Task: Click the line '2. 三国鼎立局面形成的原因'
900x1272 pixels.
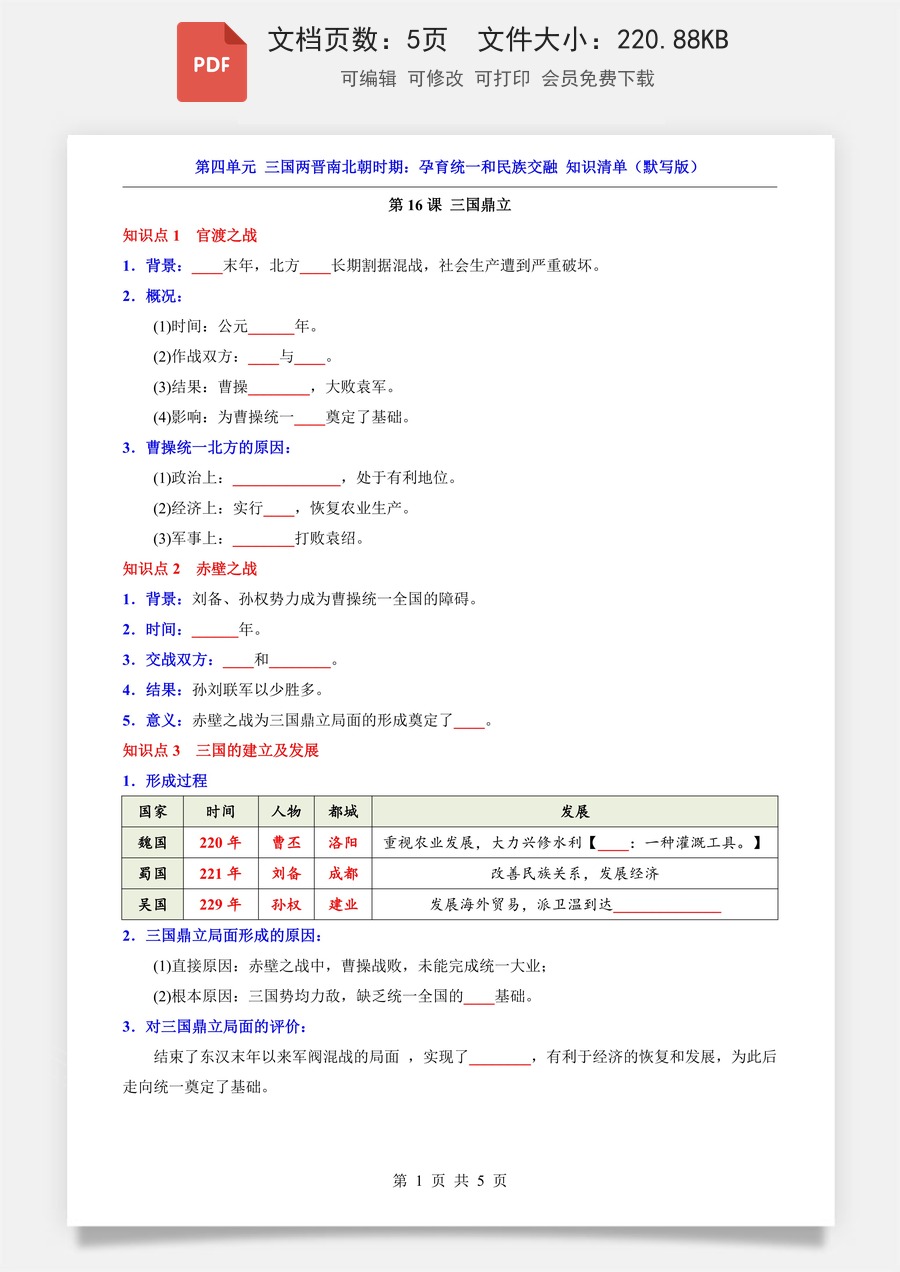Action: [223, 936]
